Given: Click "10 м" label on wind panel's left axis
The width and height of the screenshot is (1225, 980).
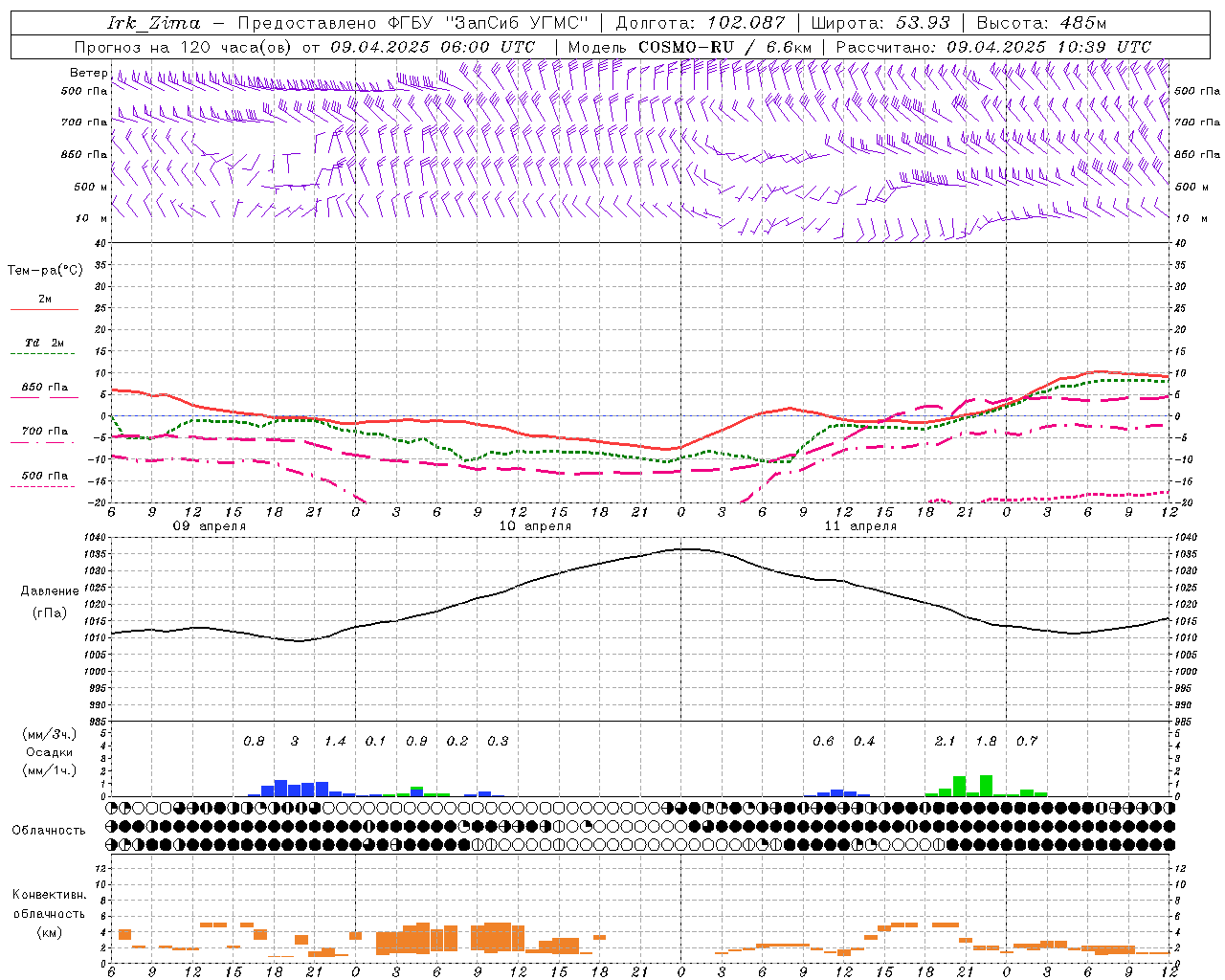Looking at the screenshot, I should coord(92,218).
